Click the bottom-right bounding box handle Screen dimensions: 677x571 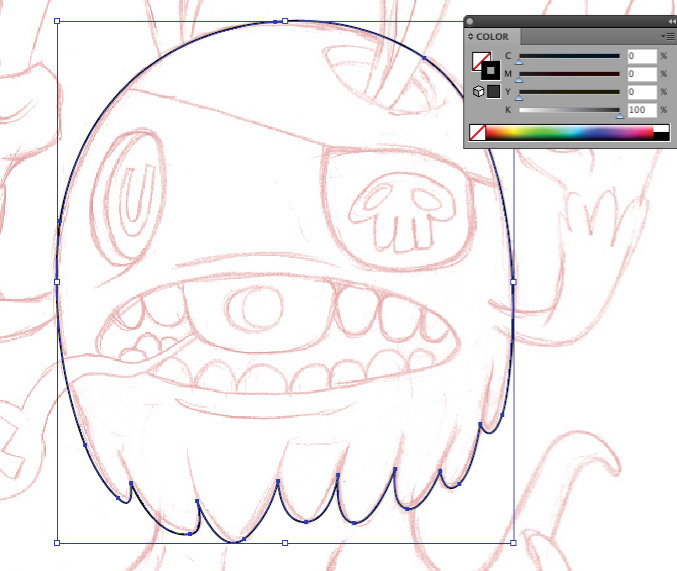click(x=513, y=543)
